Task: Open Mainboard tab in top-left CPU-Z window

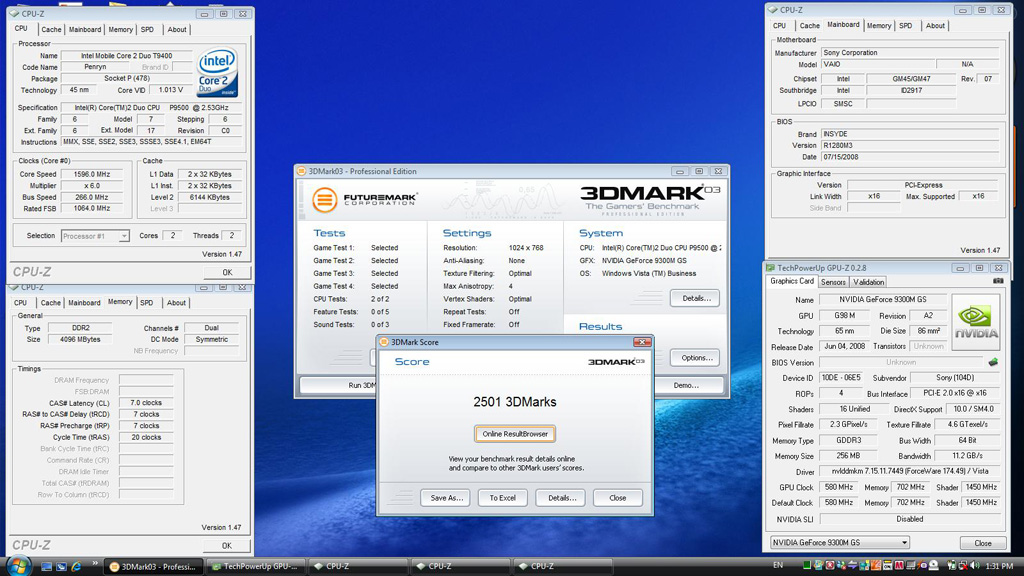Action: pos(85,29)
